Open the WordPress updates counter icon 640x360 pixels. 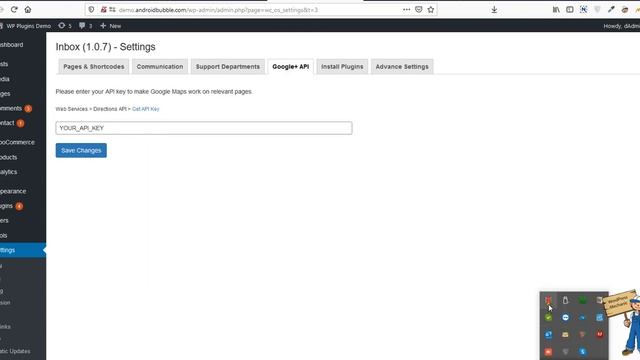click(64, 26)
